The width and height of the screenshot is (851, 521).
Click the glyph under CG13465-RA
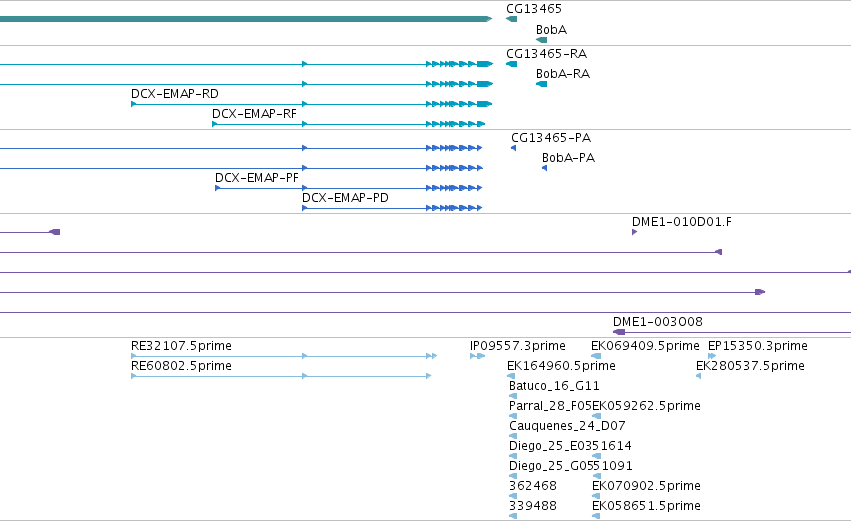[511, 64]
